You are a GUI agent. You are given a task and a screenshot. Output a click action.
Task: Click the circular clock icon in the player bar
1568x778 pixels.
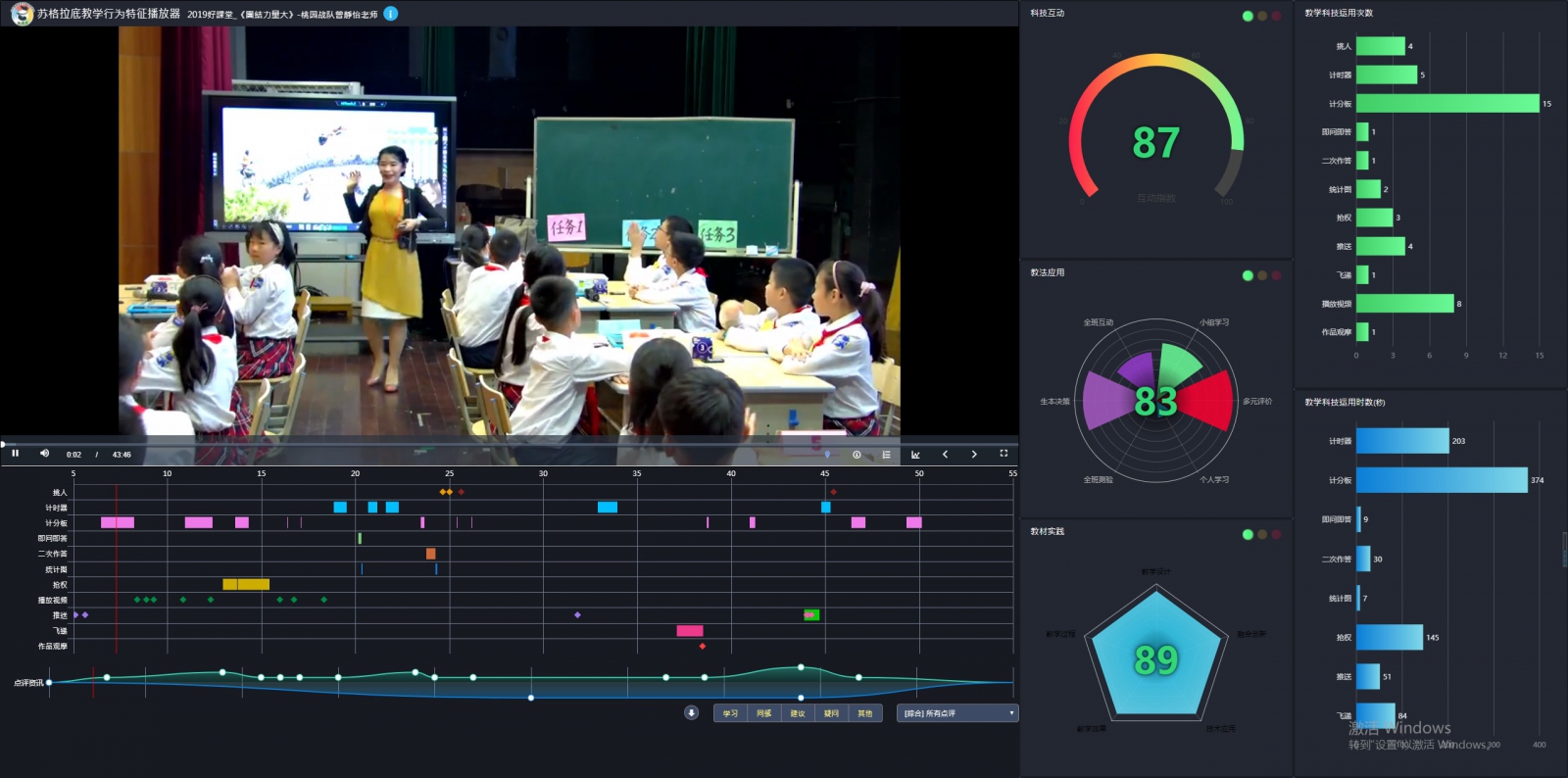coord(857,455)
